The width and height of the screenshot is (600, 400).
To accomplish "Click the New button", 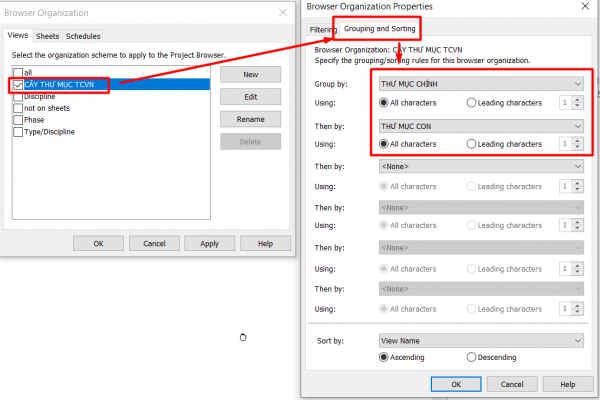I will 252,75.
